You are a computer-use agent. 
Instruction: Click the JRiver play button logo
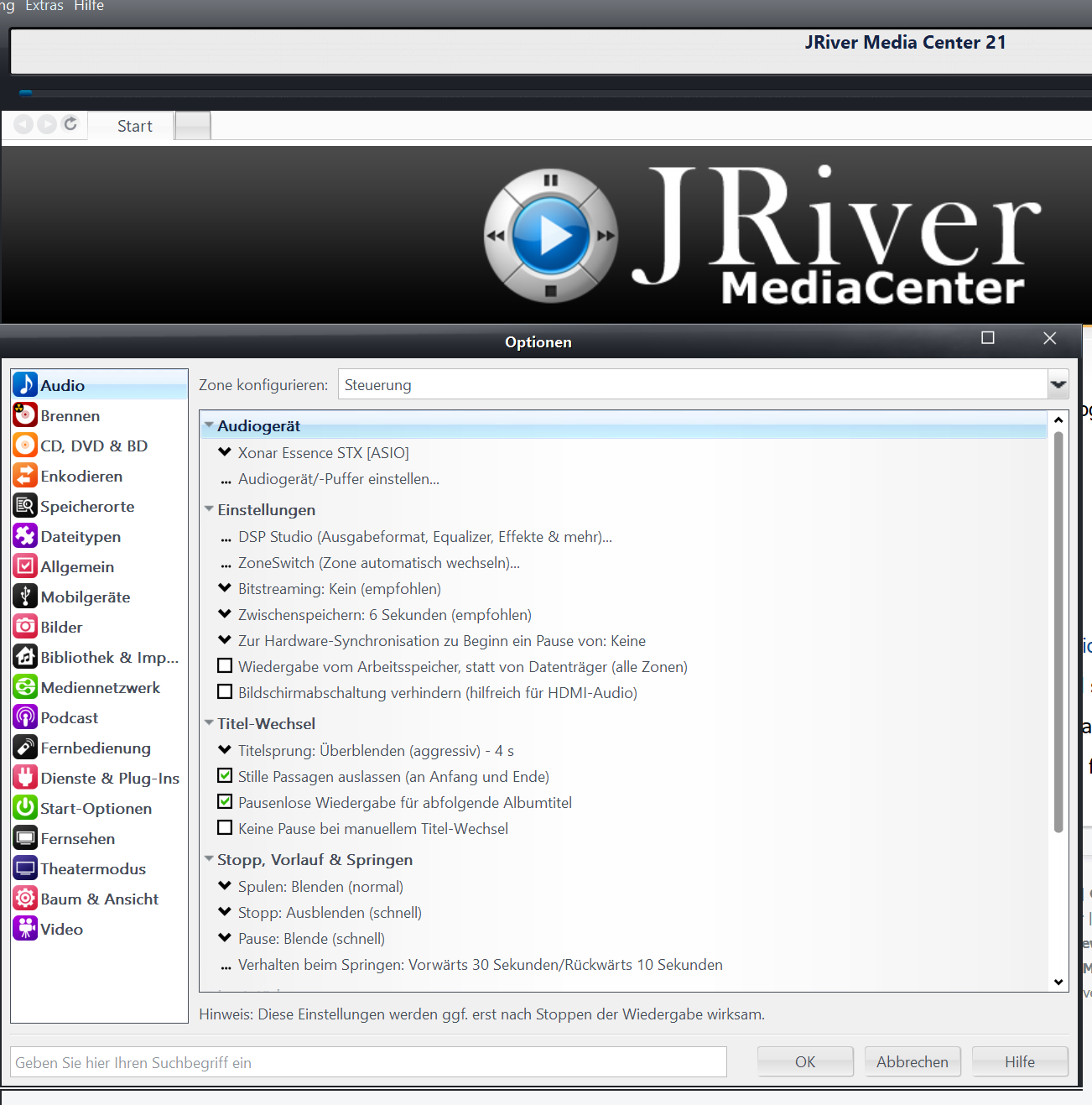(550, 236)
